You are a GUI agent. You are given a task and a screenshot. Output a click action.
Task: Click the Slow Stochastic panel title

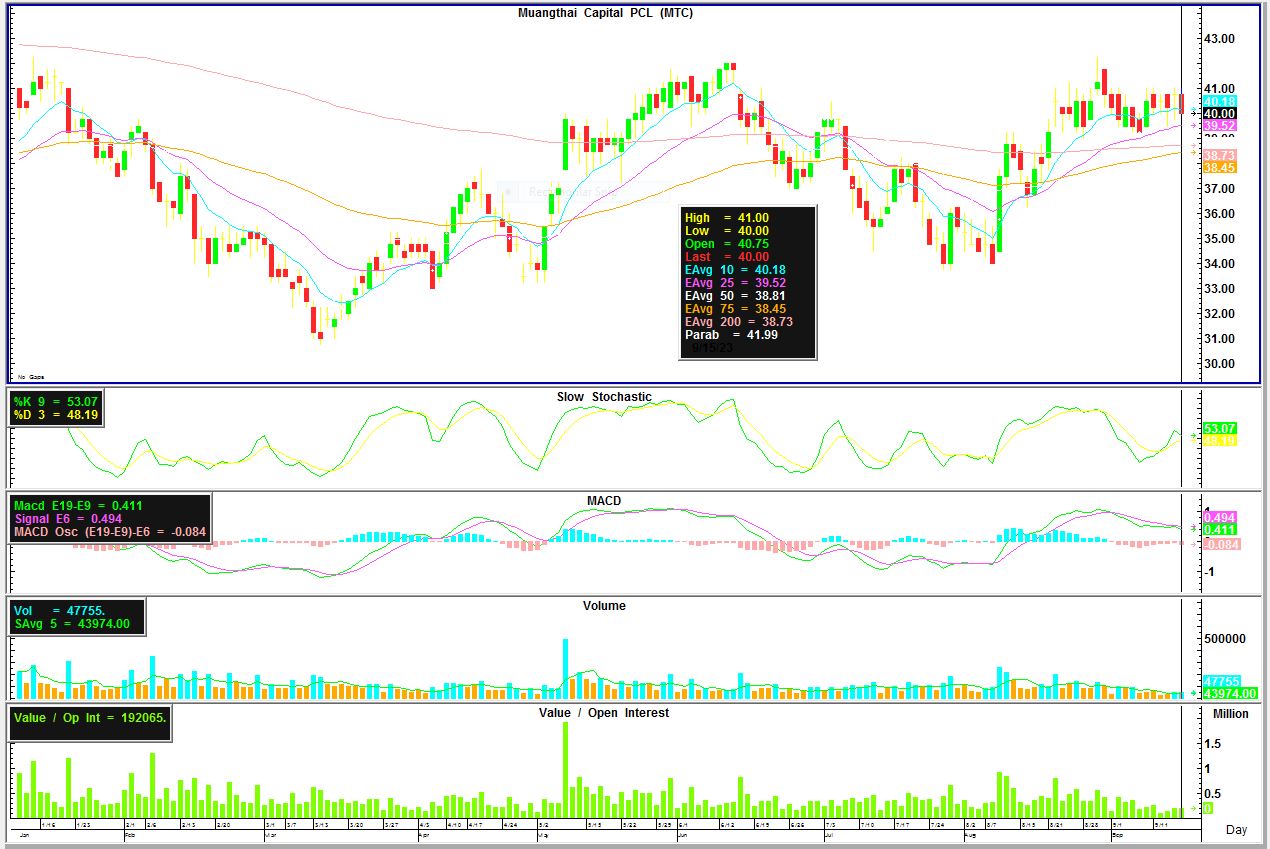(x=604, y=397)
